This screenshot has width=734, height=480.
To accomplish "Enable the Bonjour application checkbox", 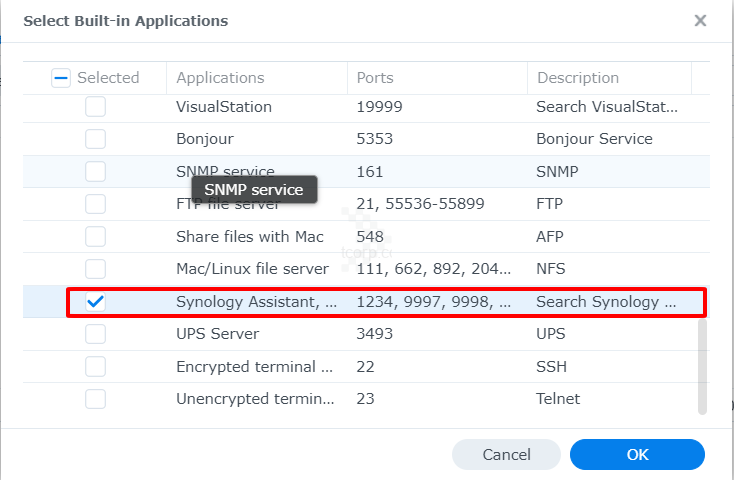I will tap(95, 139).
